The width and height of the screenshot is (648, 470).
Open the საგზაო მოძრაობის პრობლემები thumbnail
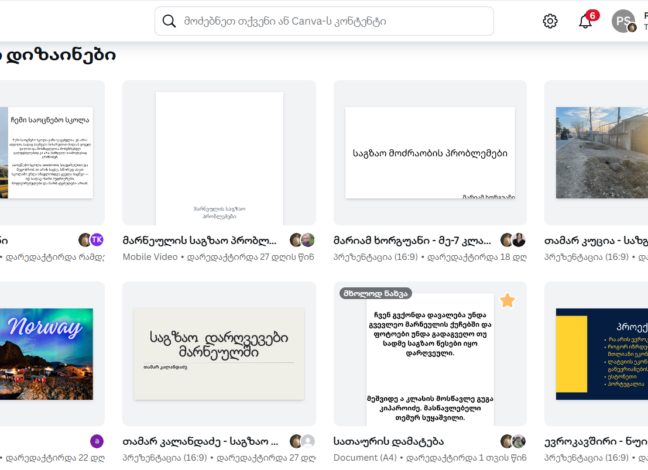[430, 153]
